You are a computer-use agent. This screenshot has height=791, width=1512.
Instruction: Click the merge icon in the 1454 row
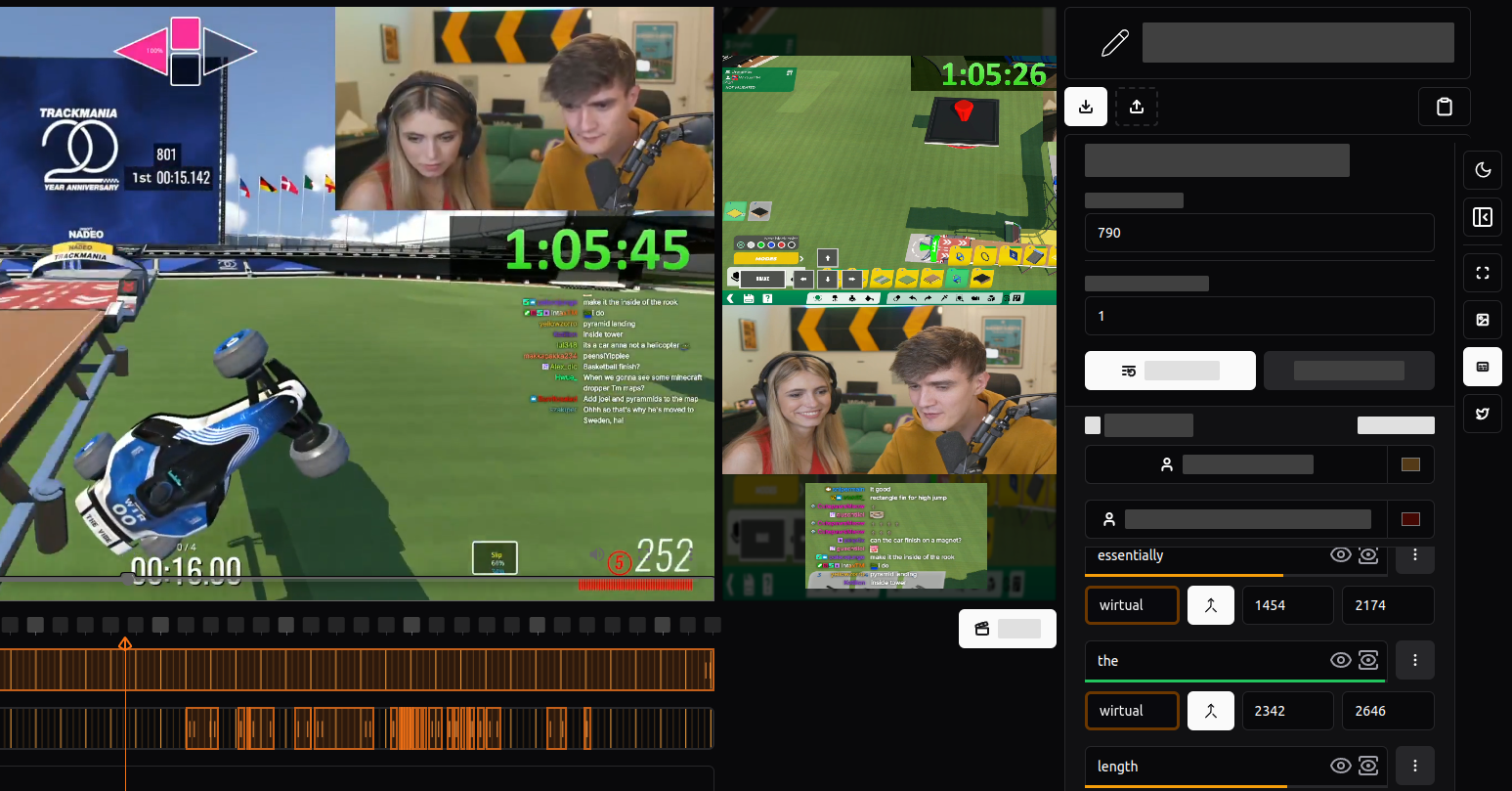[1211, 605]
